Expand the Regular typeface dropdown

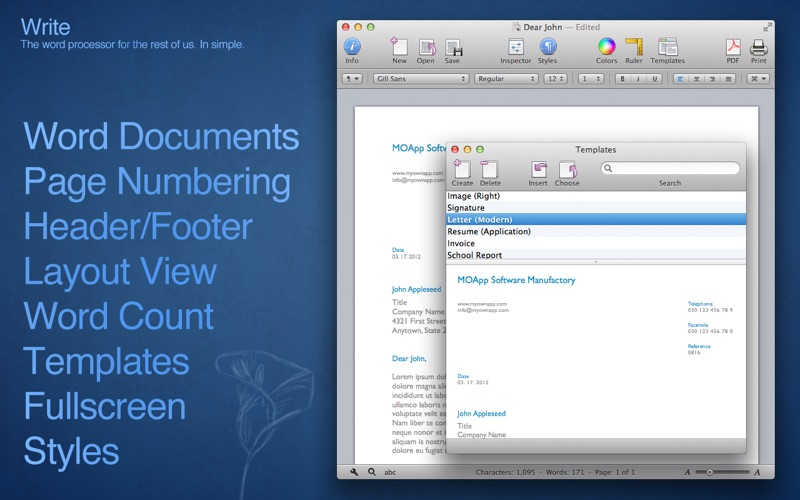pos(505,78)
